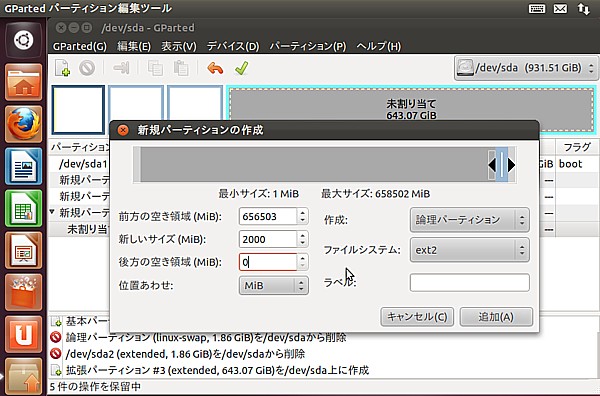Click the 追加(A) button
600x396 pixels.
(x=496, y=317)
